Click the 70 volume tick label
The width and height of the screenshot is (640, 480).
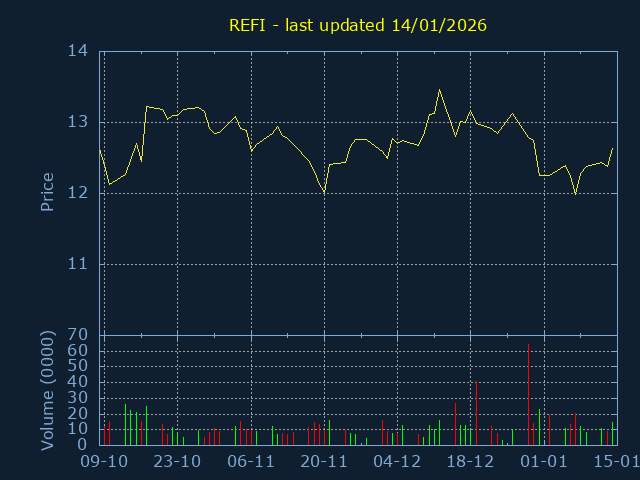tap(78, 335)
